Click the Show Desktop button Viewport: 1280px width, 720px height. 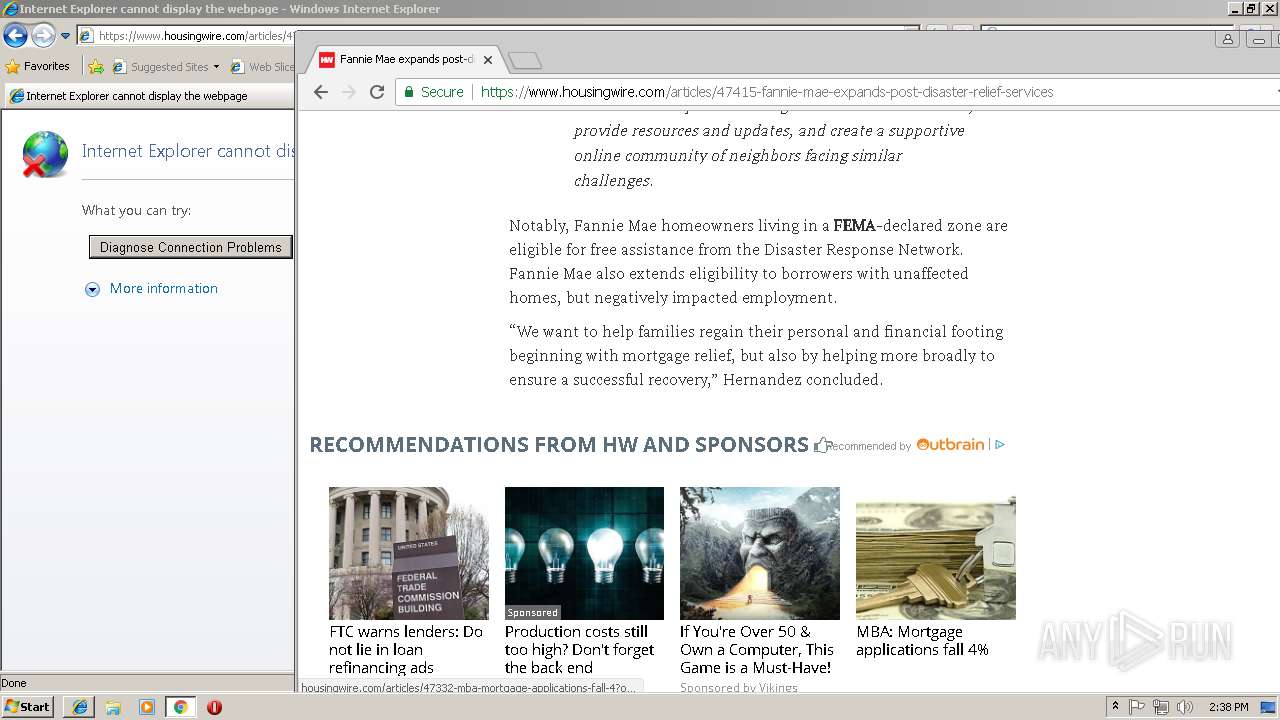click(1269, 707)
